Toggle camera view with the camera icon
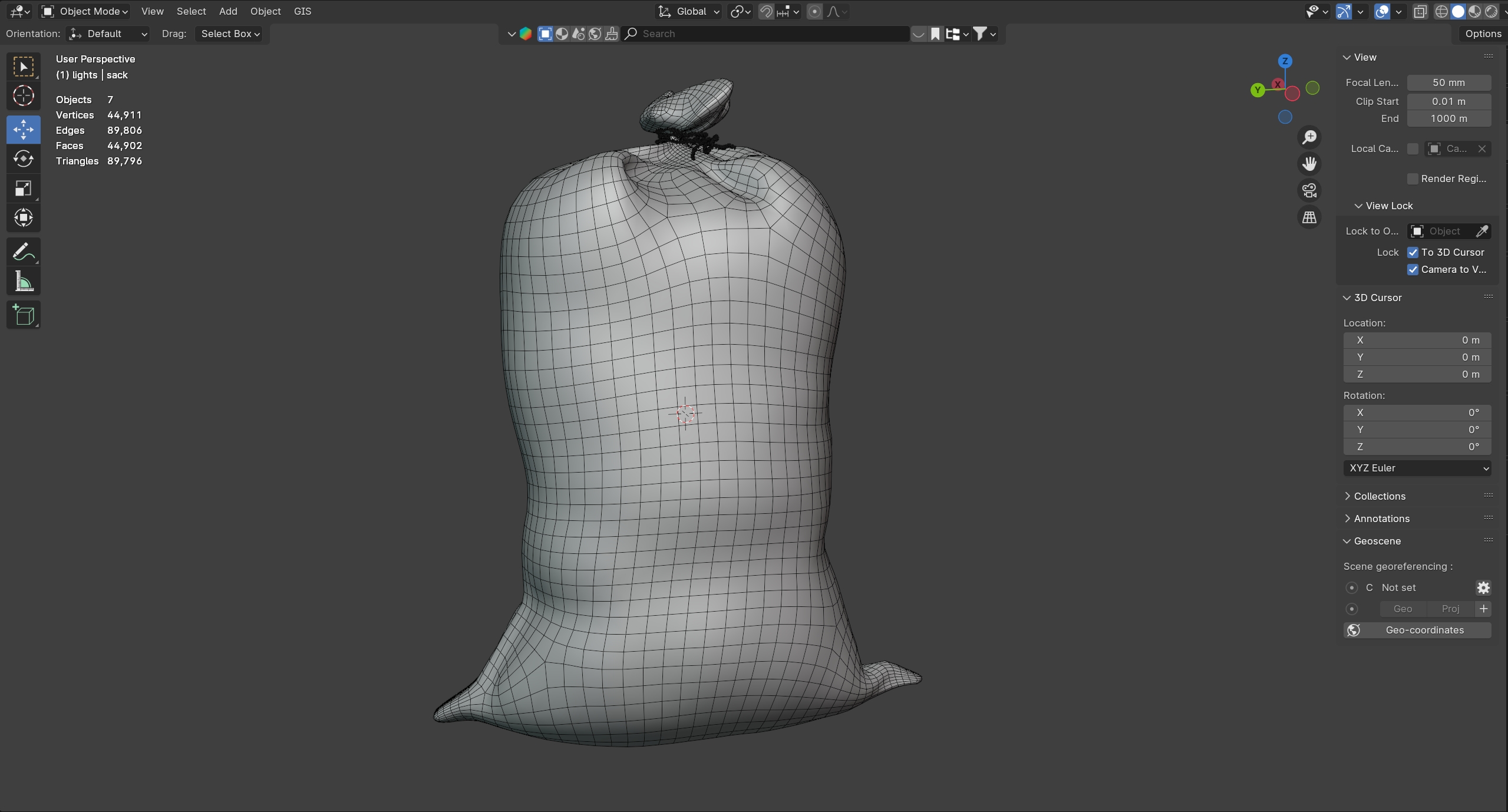The height and width of the screenshot is (812, 1508). click(x=1309, y=190)
